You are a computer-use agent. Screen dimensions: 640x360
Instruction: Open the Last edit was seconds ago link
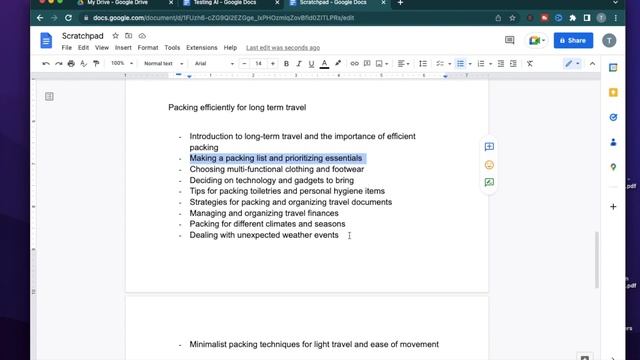click(x=283, y=48)
